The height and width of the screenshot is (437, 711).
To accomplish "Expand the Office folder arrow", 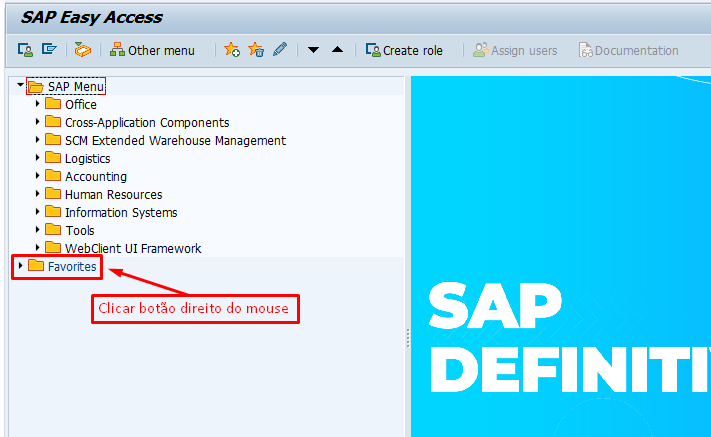I will click(38, 104).
